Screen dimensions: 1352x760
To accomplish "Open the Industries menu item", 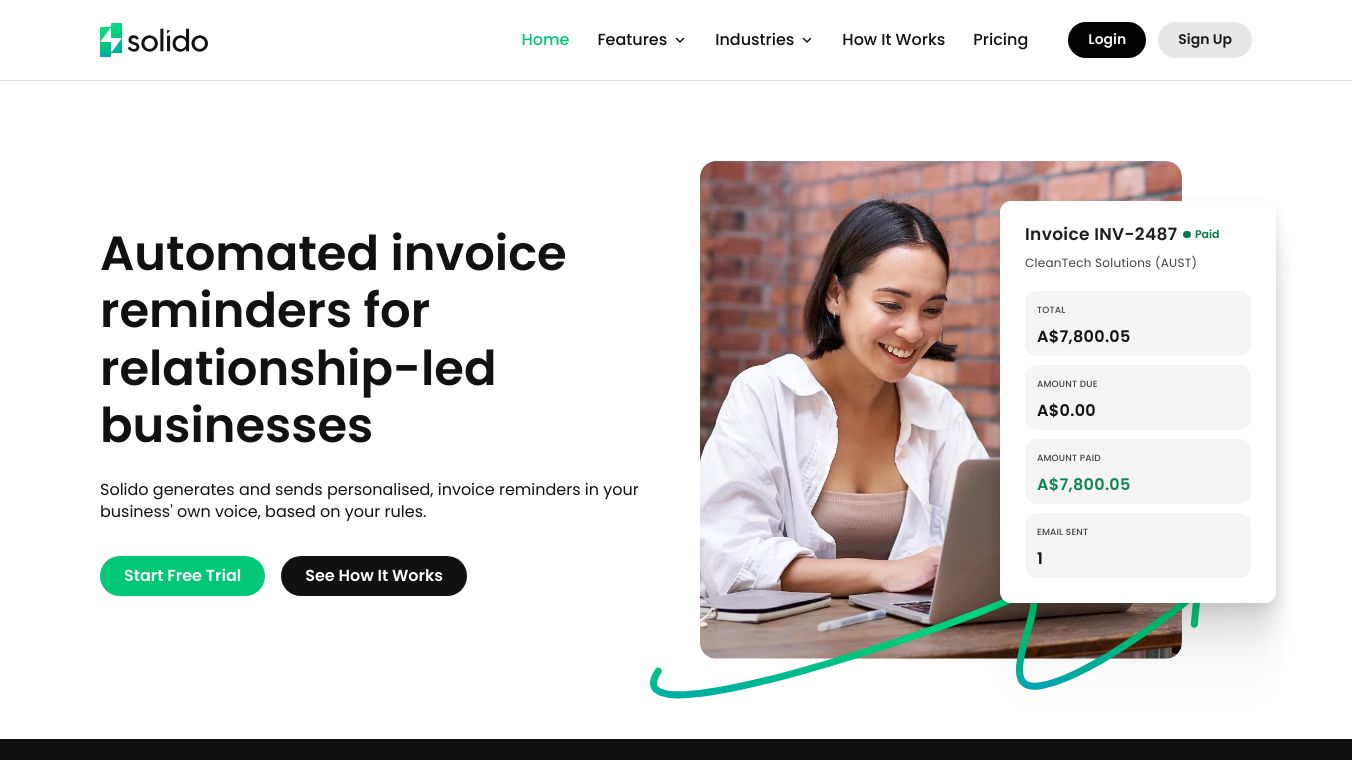I will click(754, 40).
